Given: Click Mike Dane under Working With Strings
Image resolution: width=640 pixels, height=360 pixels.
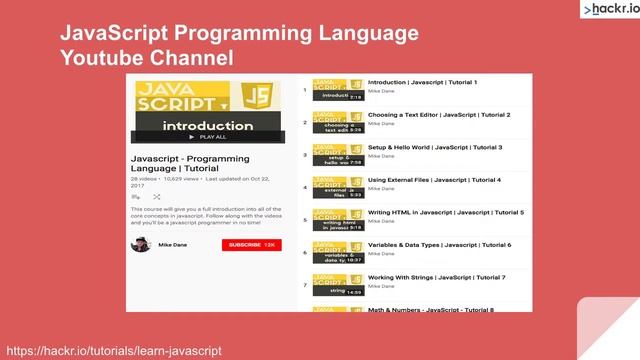Looking at the screenshot, I should [x=381, y=287].
